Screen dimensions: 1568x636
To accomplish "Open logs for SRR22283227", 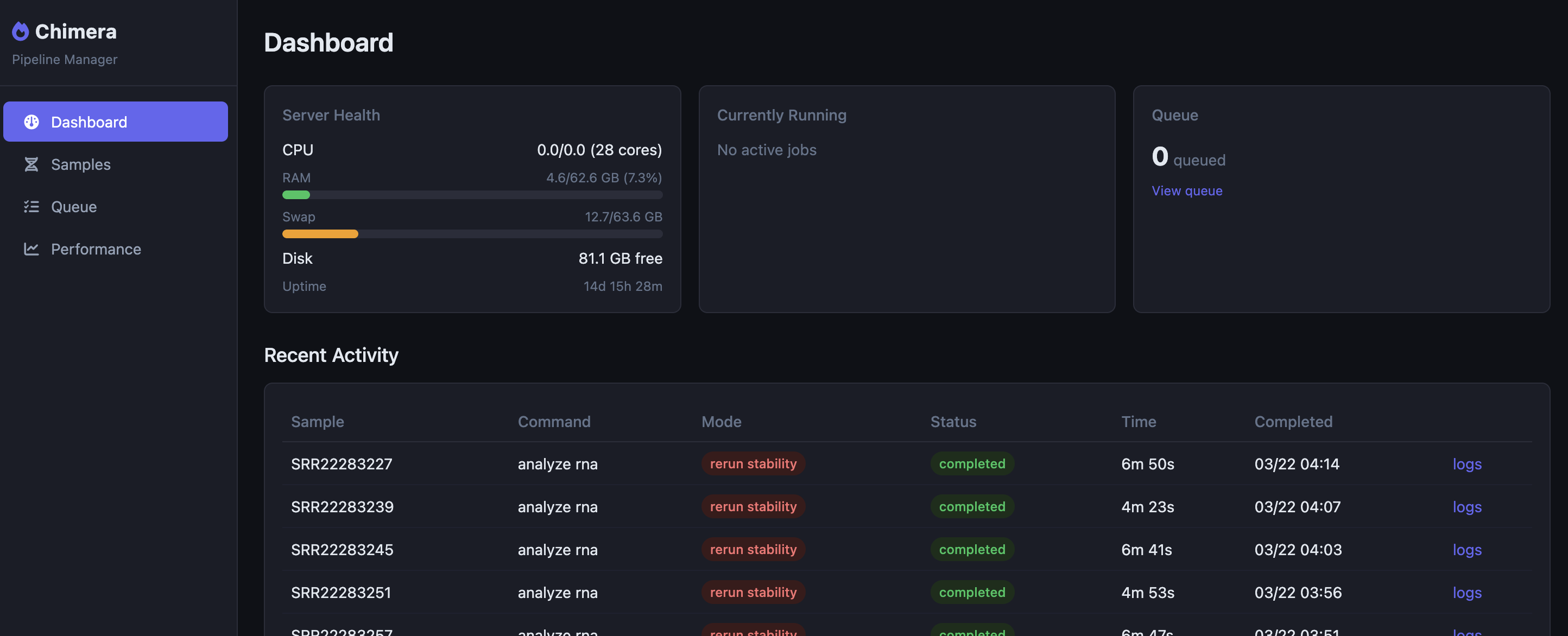I will click(1466, 464).
